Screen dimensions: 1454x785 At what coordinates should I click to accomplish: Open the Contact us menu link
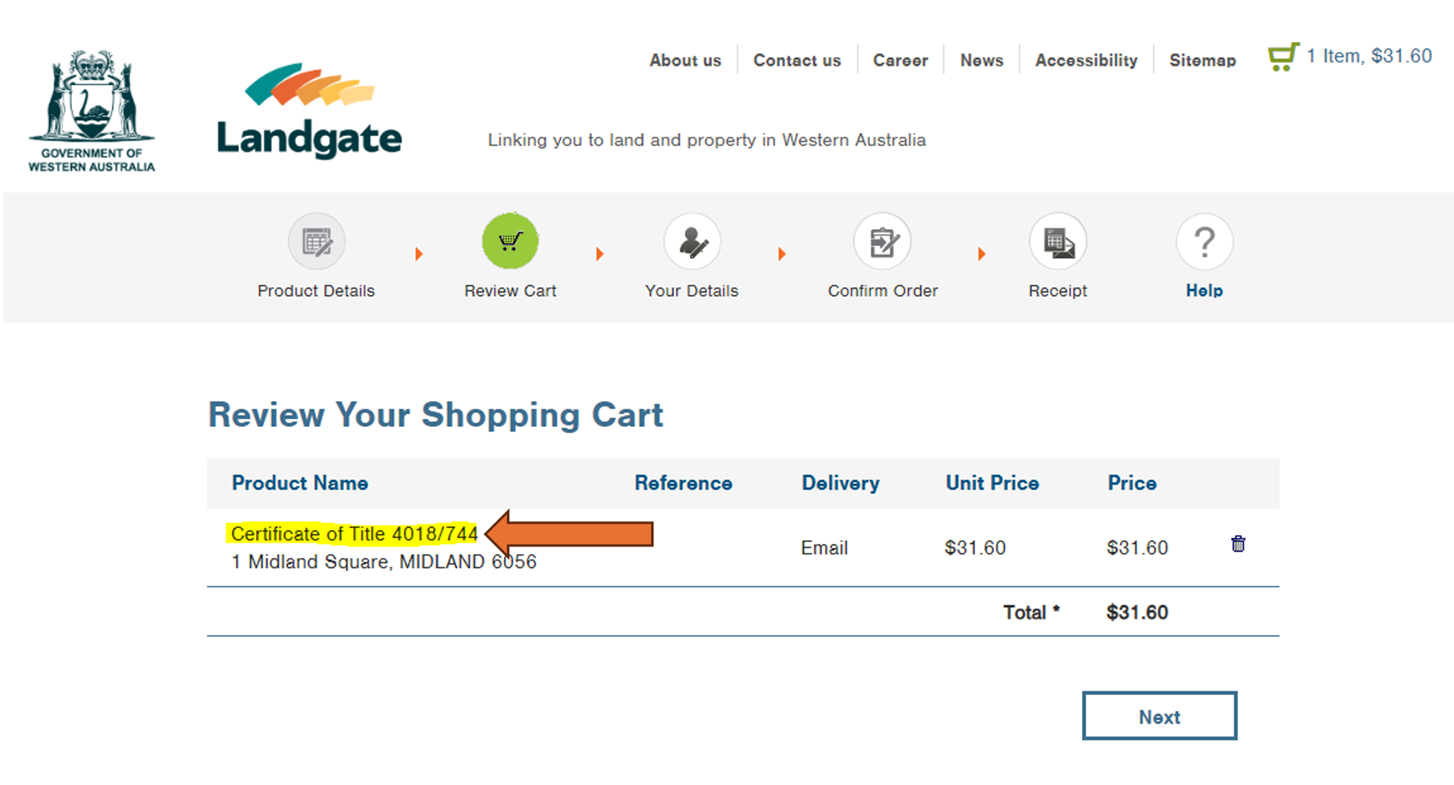[x=797, y=60]
